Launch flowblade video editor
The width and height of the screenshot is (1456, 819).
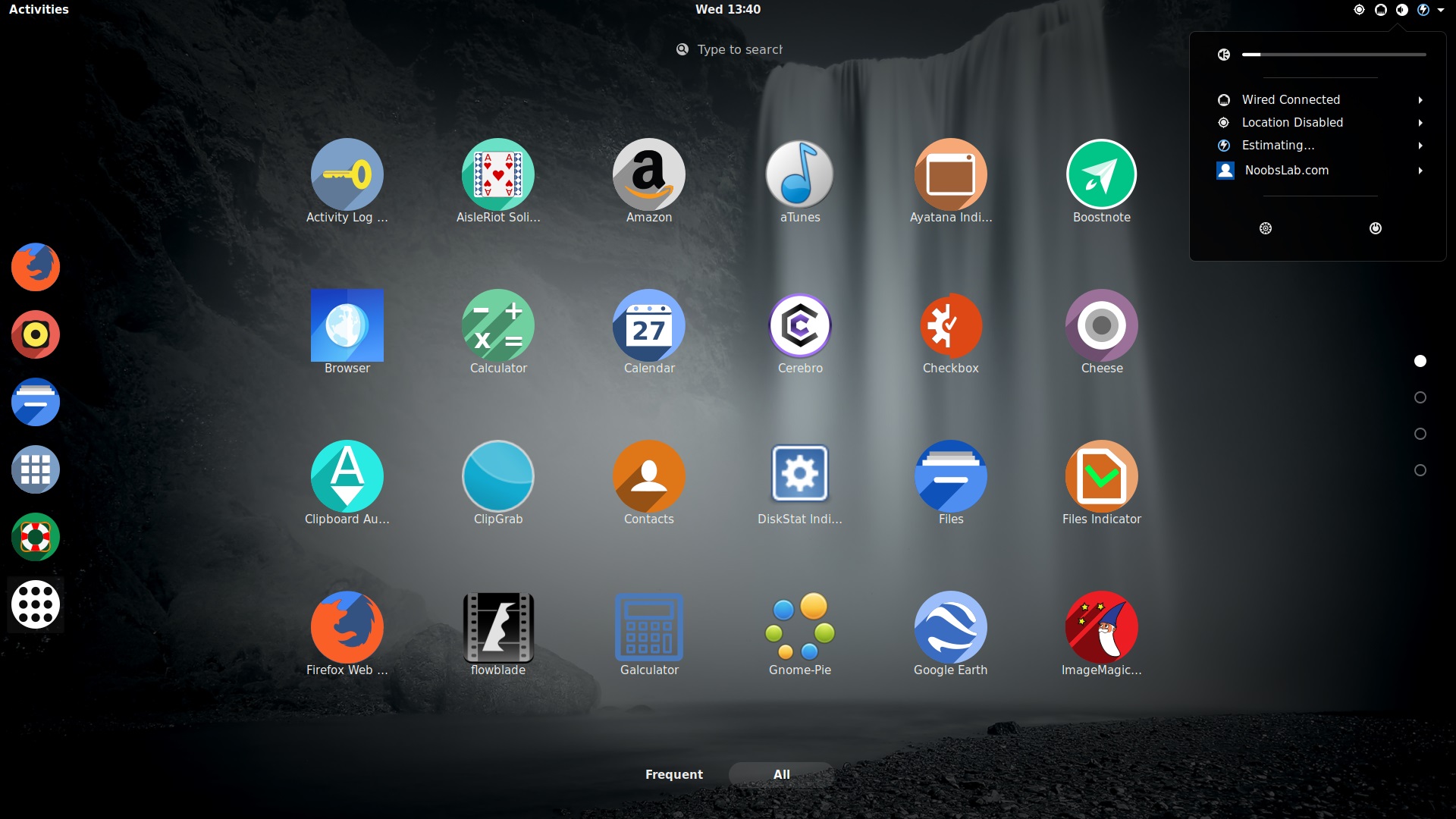click(497, 634)
